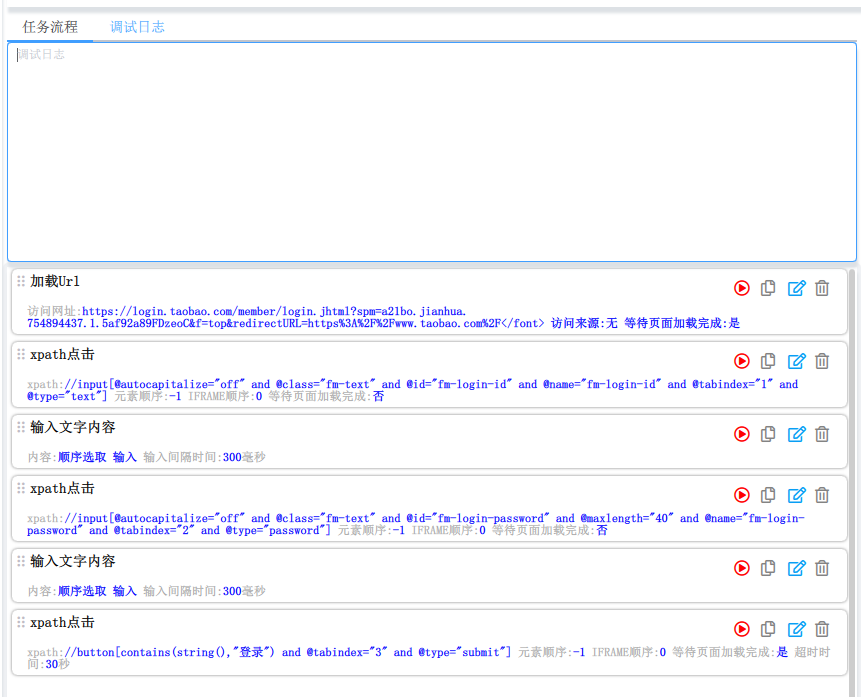Copy the 登录 button xpath点击 step
This screenshot has height=697, width=861.
[x=768, y=629]
